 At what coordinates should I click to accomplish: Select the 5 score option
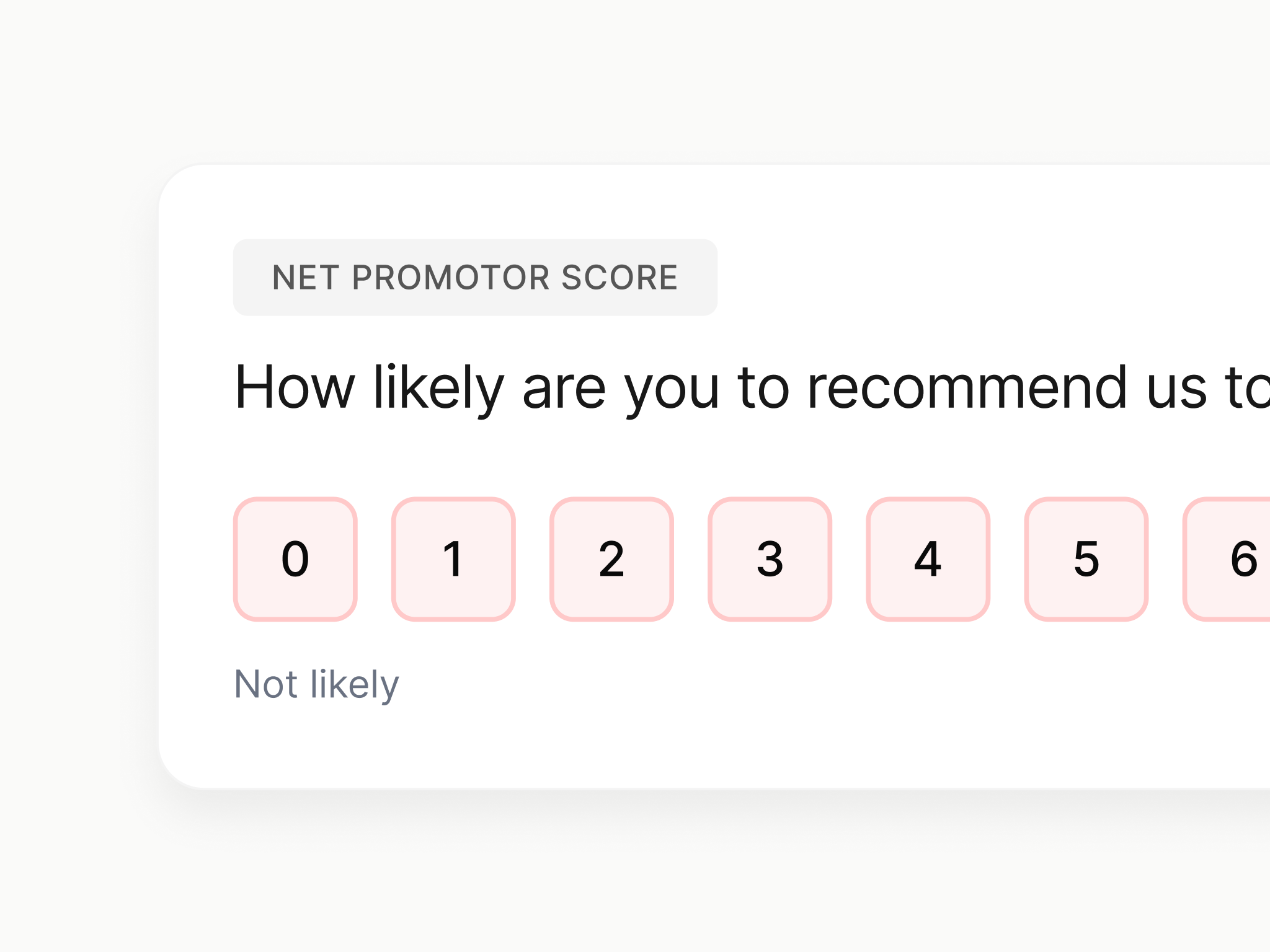pyautogui.click(x=1086, y=559)
